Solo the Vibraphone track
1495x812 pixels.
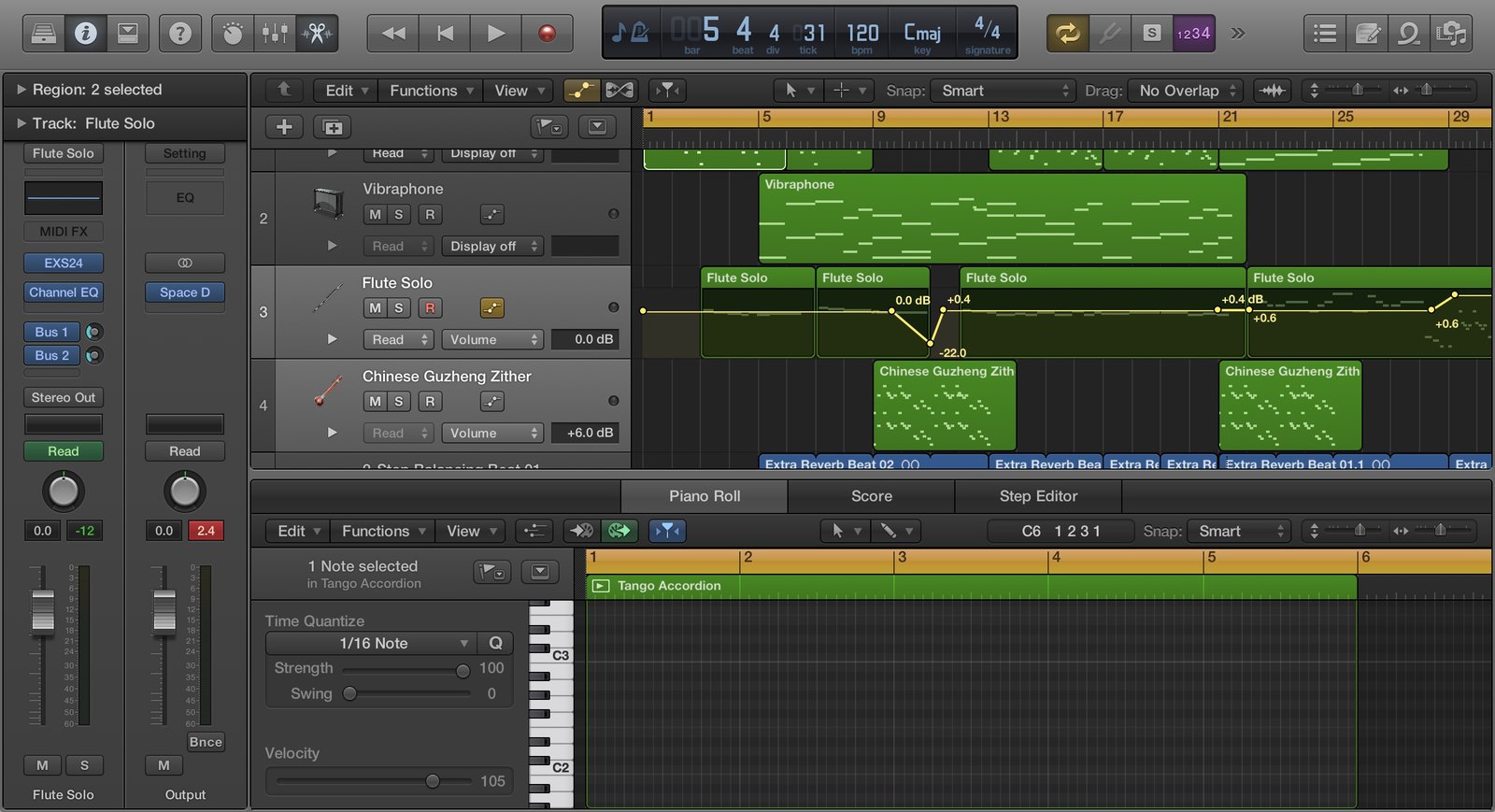tap(399, 214)
